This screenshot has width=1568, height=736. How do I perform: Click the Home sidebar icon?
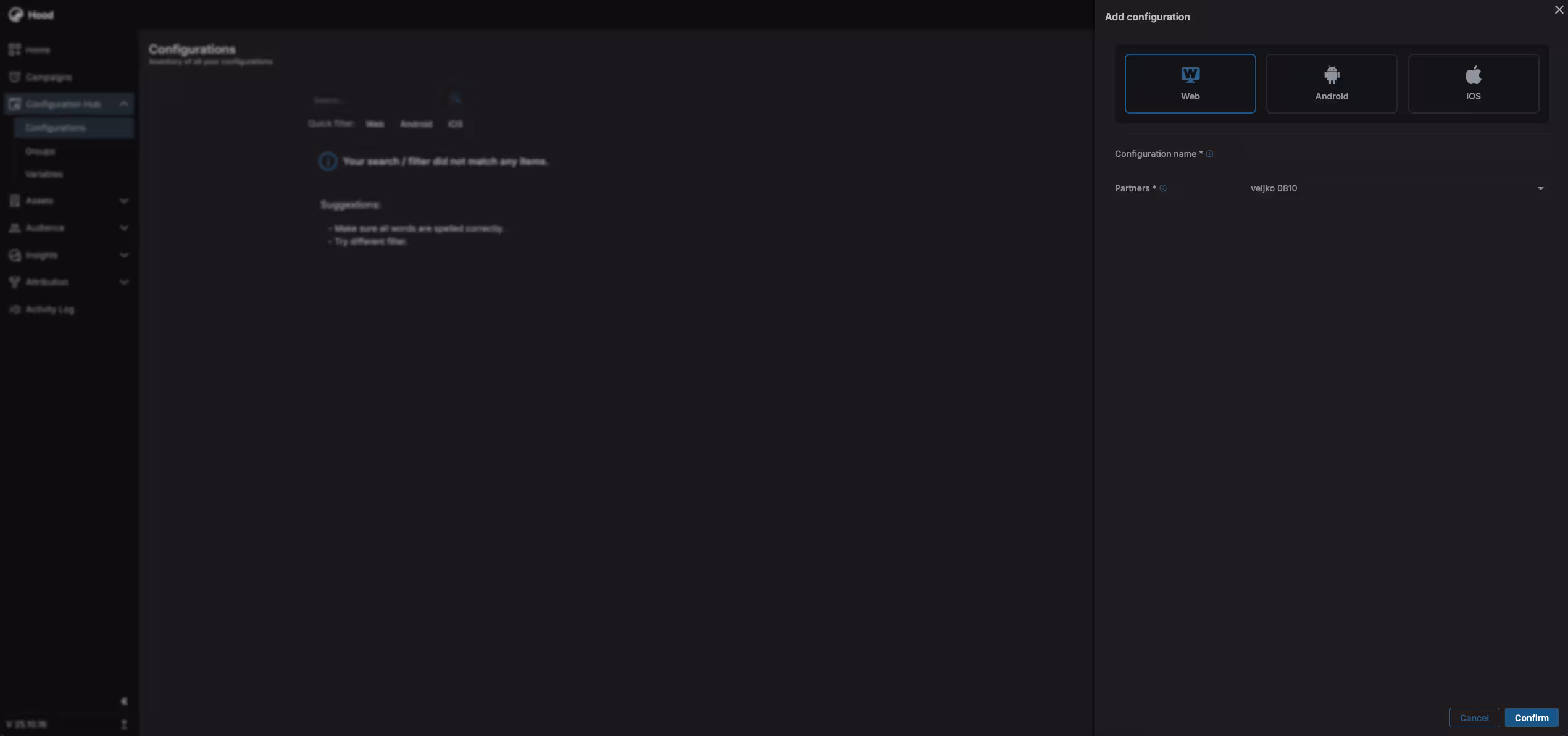click(15, 49)
